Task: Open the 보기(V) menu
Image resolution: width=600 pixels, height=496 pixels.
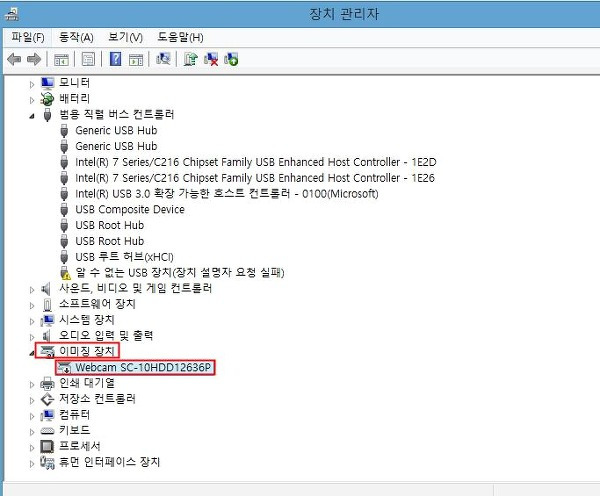Action: pos(126,37)
